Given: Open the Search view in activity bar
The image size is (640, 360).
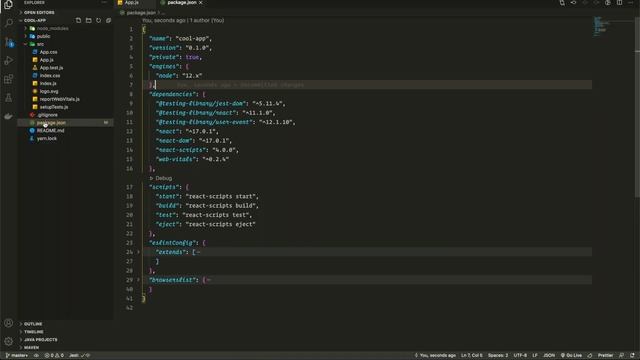Looking at the screenshot, I should (9, 22).
